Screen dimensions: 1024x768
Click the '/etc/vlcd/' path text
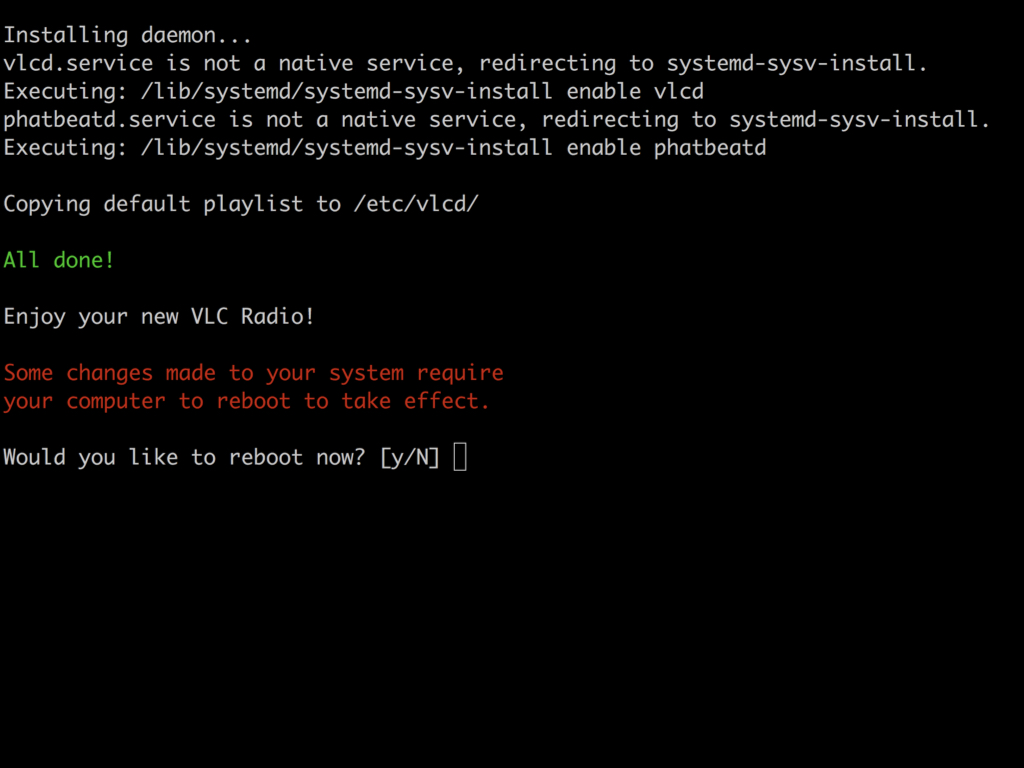click(416, 204)
